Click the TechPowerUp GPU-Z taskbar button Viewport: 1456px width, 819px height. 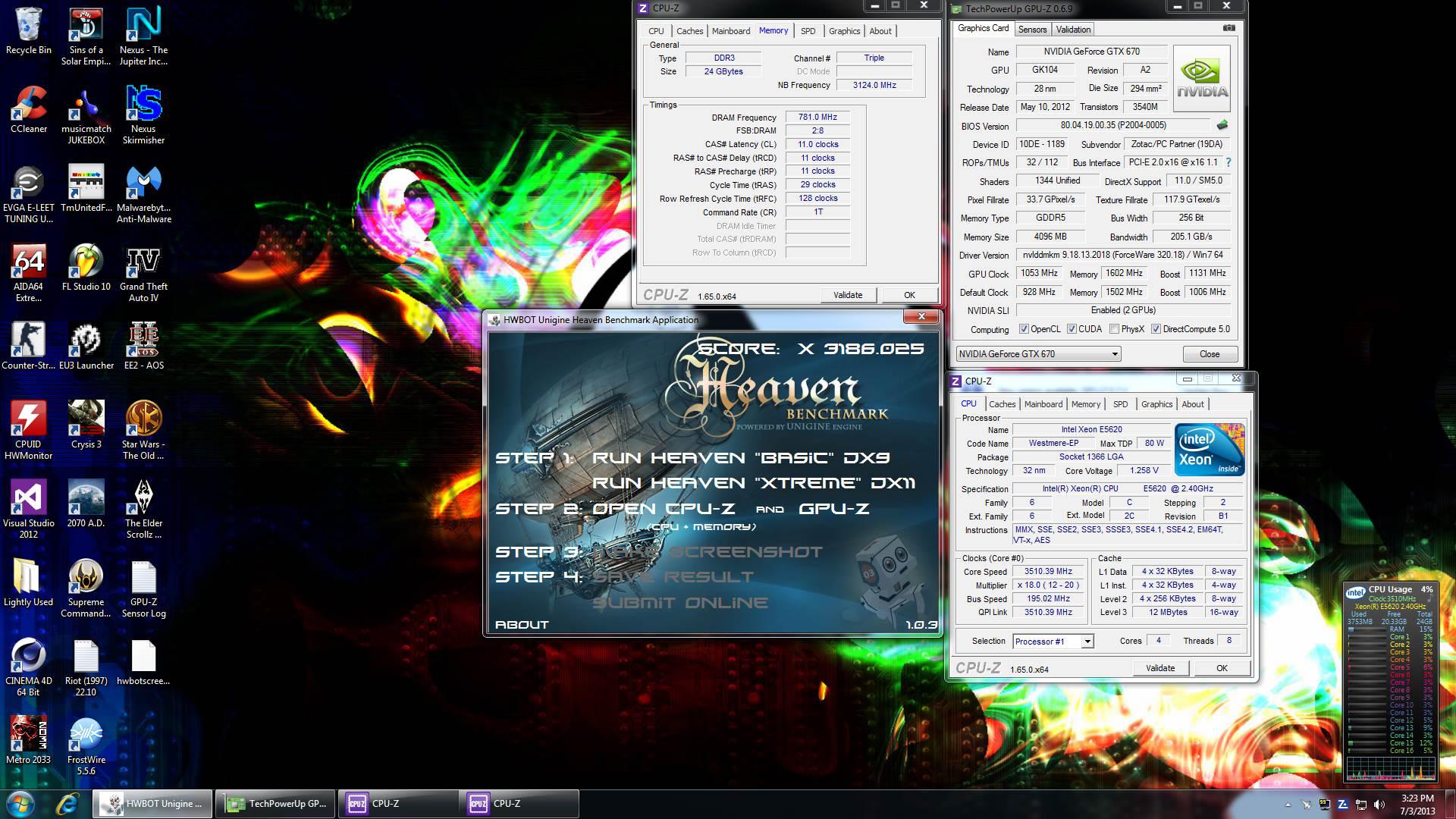tap(276, 804)
